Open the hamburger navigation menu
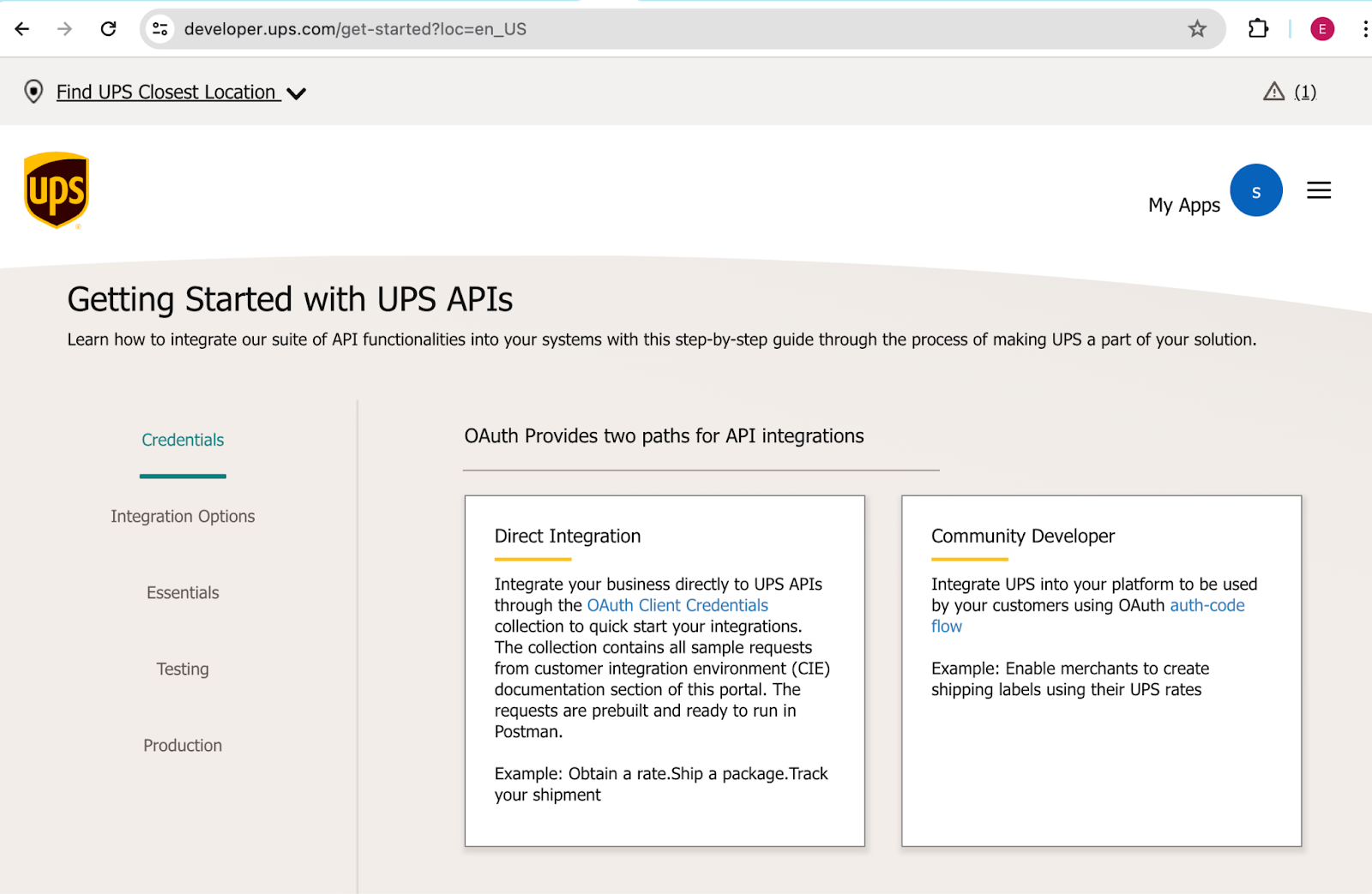 [x=1319, y=189]
